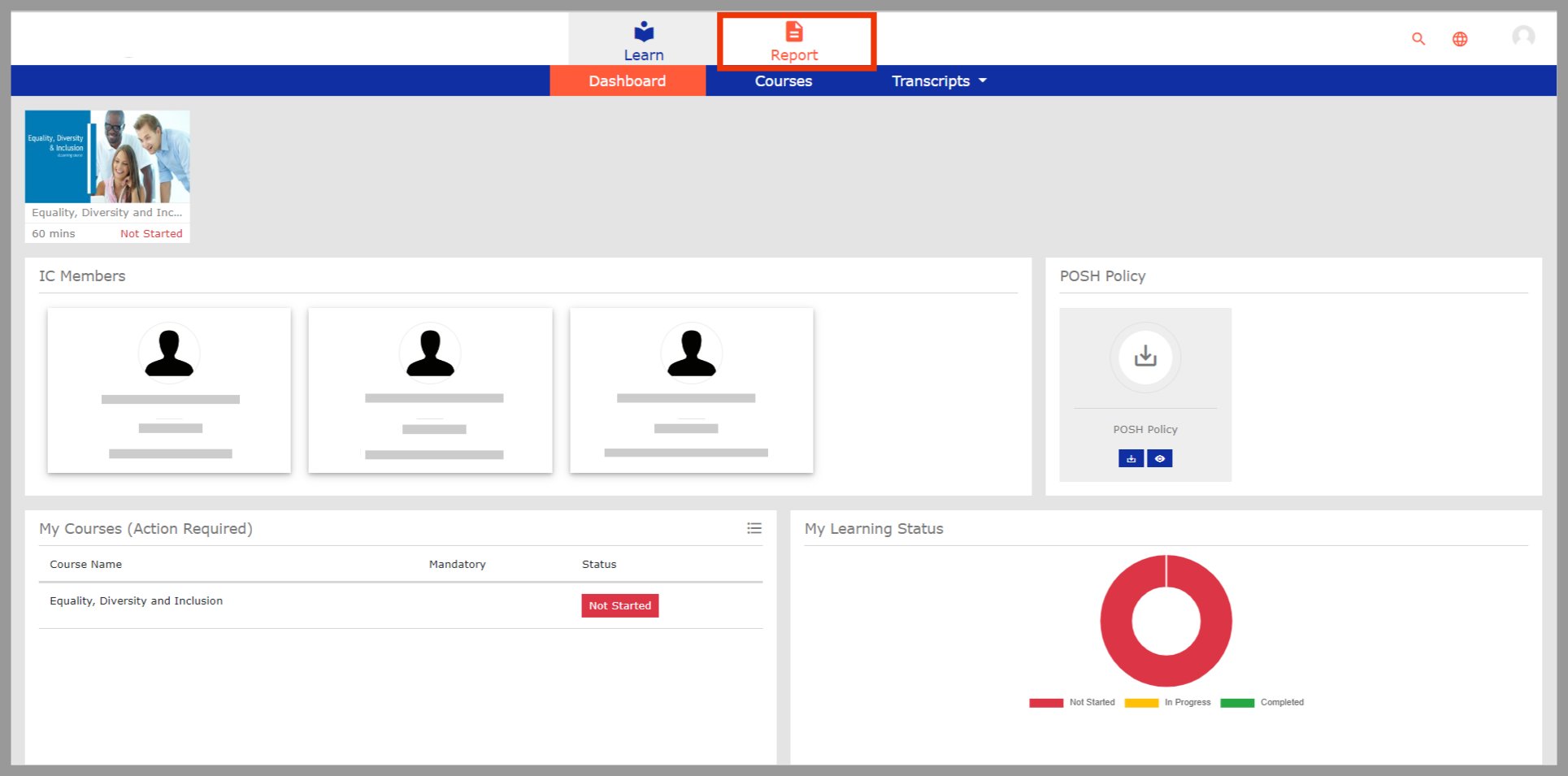The image size is (1568, 776).
Task: Select the Dashboard tab
Action: click(x=627, y=81)
